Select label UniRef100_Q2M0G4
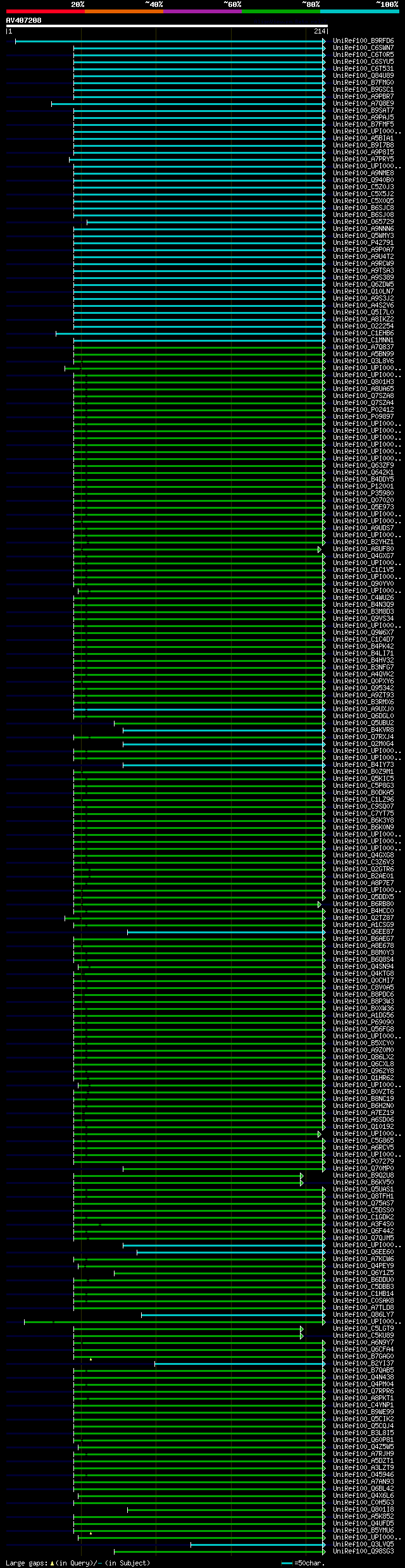The height and width of the screenshot is (1568, 405). tap(363, 744)
